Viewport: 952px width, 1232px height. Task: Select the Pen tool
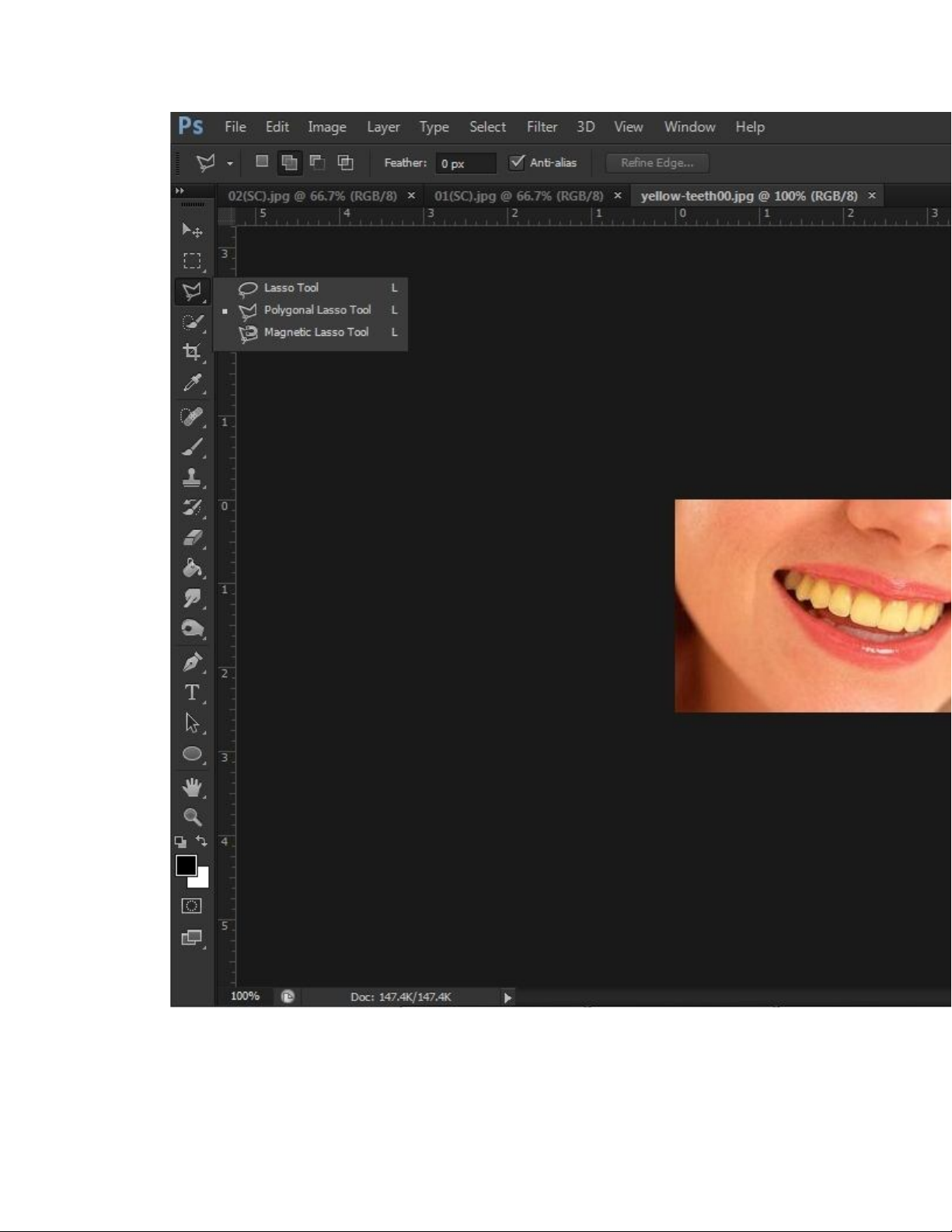[192, 662]
